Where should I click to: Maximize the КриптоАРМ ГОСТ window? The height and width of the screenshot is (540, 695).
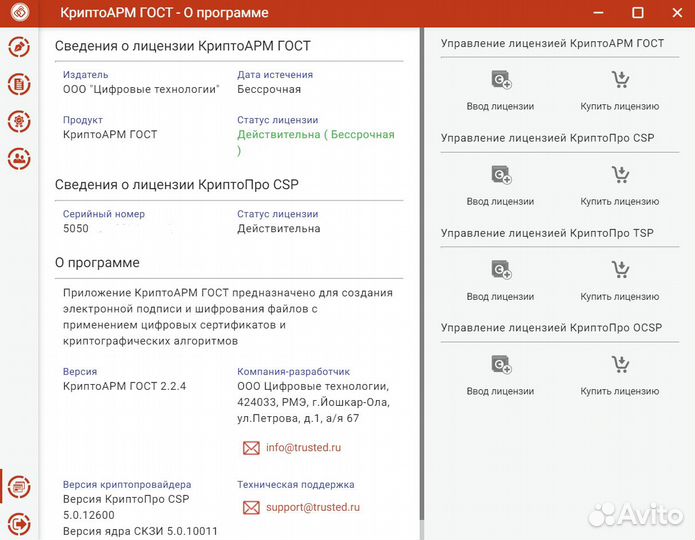637,12
